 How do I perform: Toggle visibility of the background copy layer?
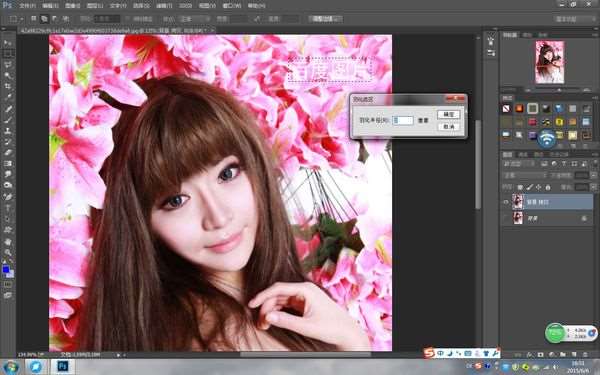coord(506,202)
